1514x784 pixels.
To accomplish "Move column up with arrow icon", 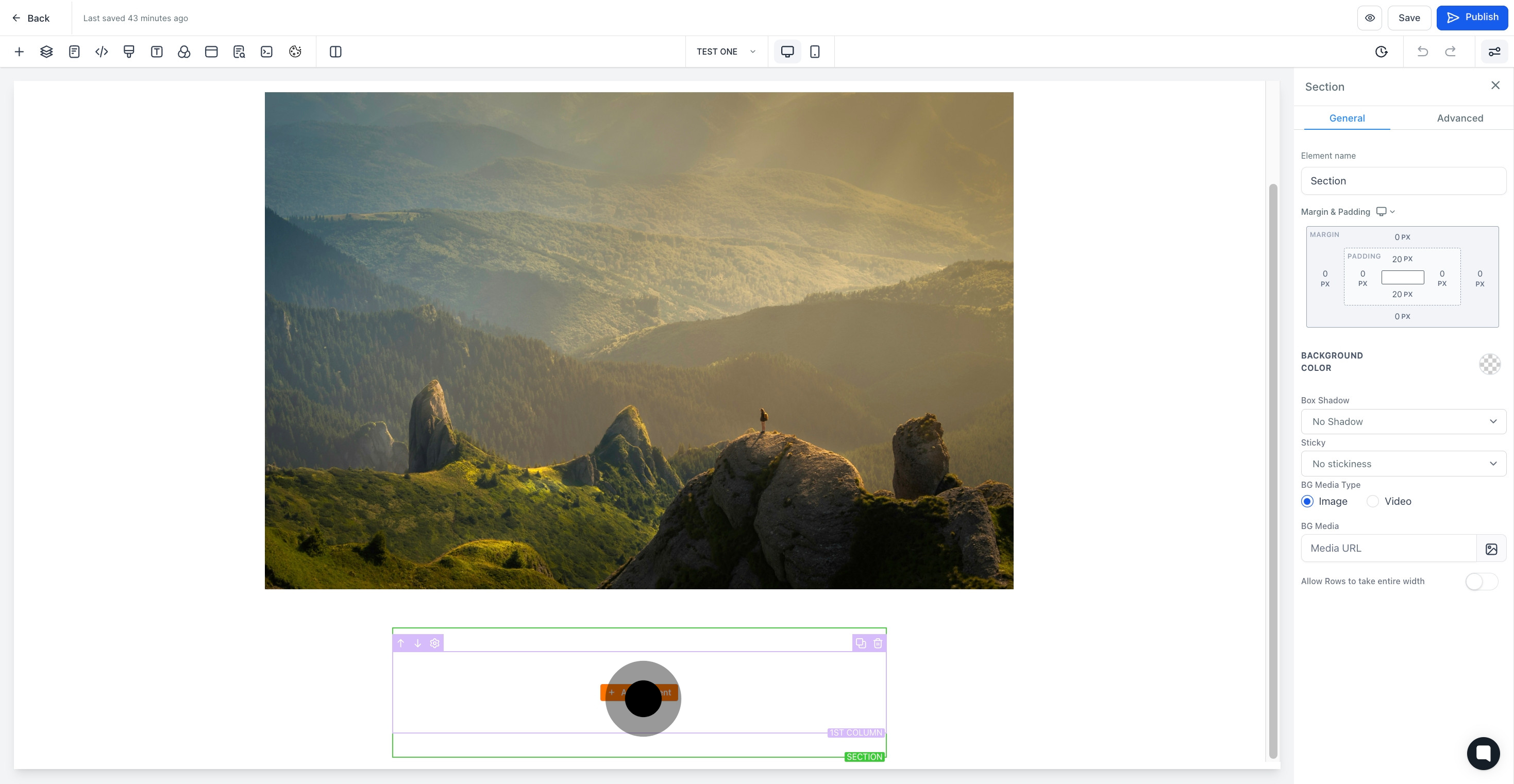I will 401,643.
